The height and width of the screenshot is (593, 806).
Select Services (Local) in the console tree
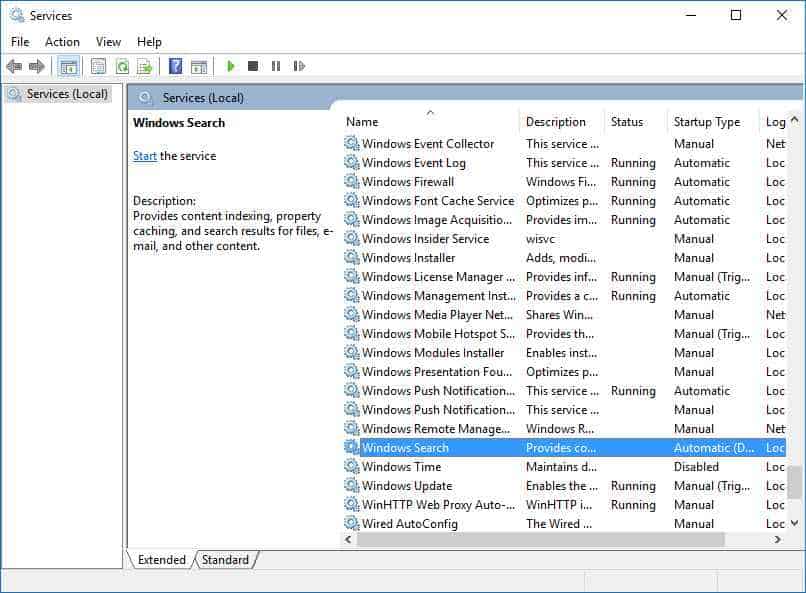(67, 94)
